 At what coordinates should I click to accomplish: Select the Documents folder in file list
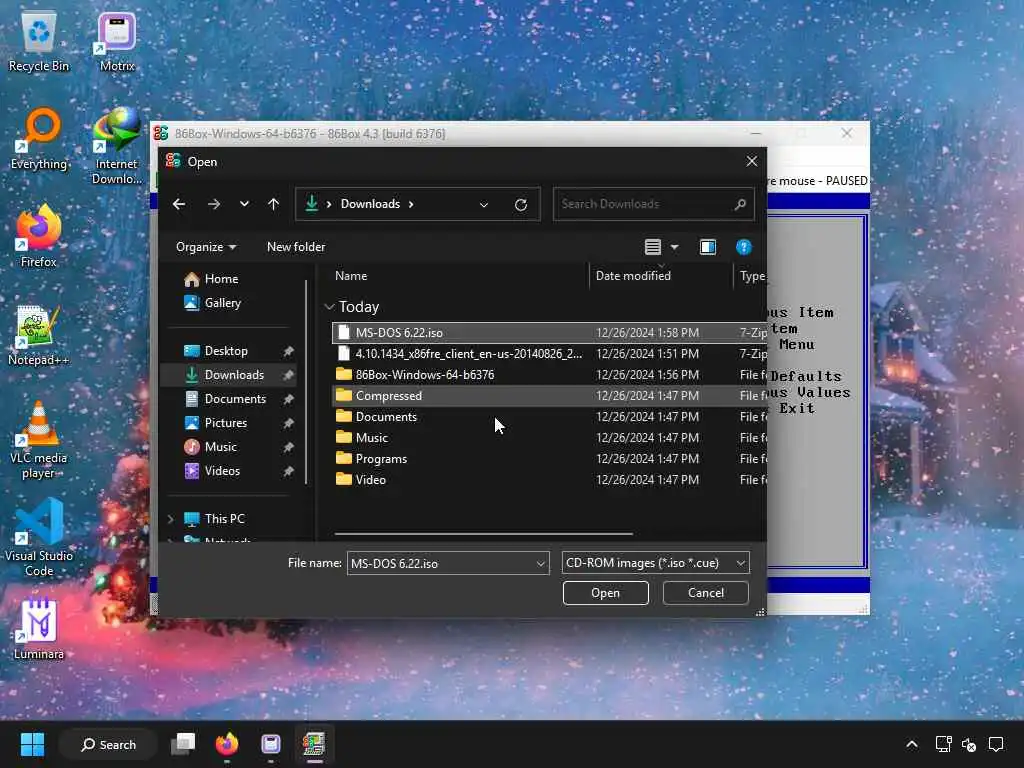tap(549, 417)
